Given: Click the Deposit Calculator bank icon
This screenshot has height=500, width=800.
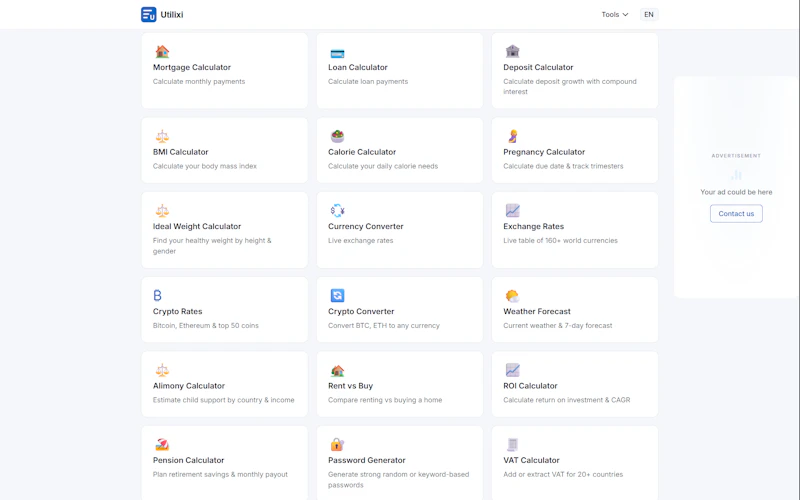Looking at the screenshot, I should (x=512, y=51).
